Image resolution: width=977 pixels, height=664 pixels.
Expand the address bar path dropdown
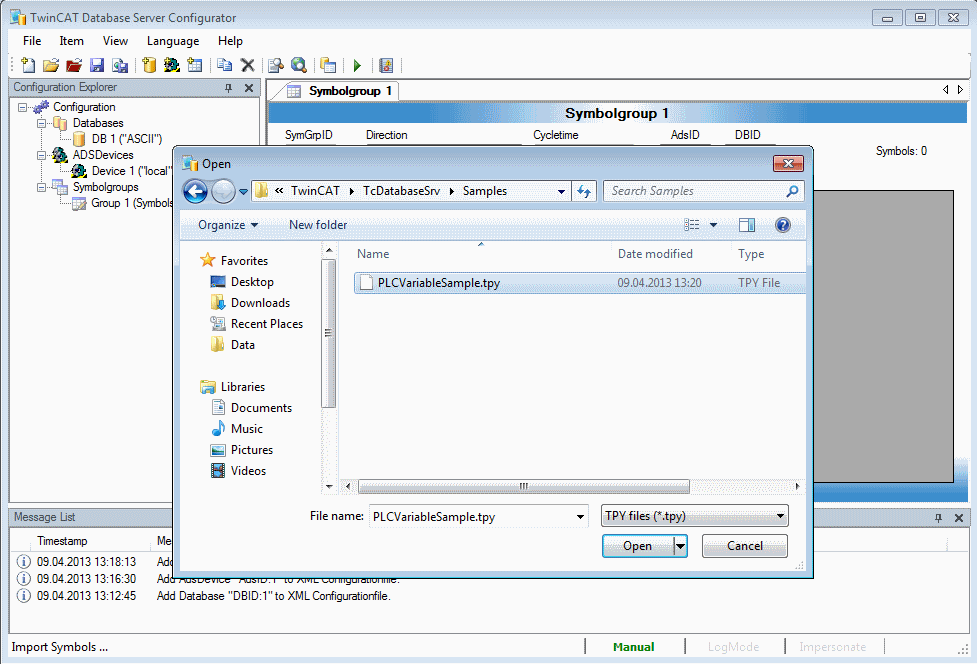click(x=561, y=192)
